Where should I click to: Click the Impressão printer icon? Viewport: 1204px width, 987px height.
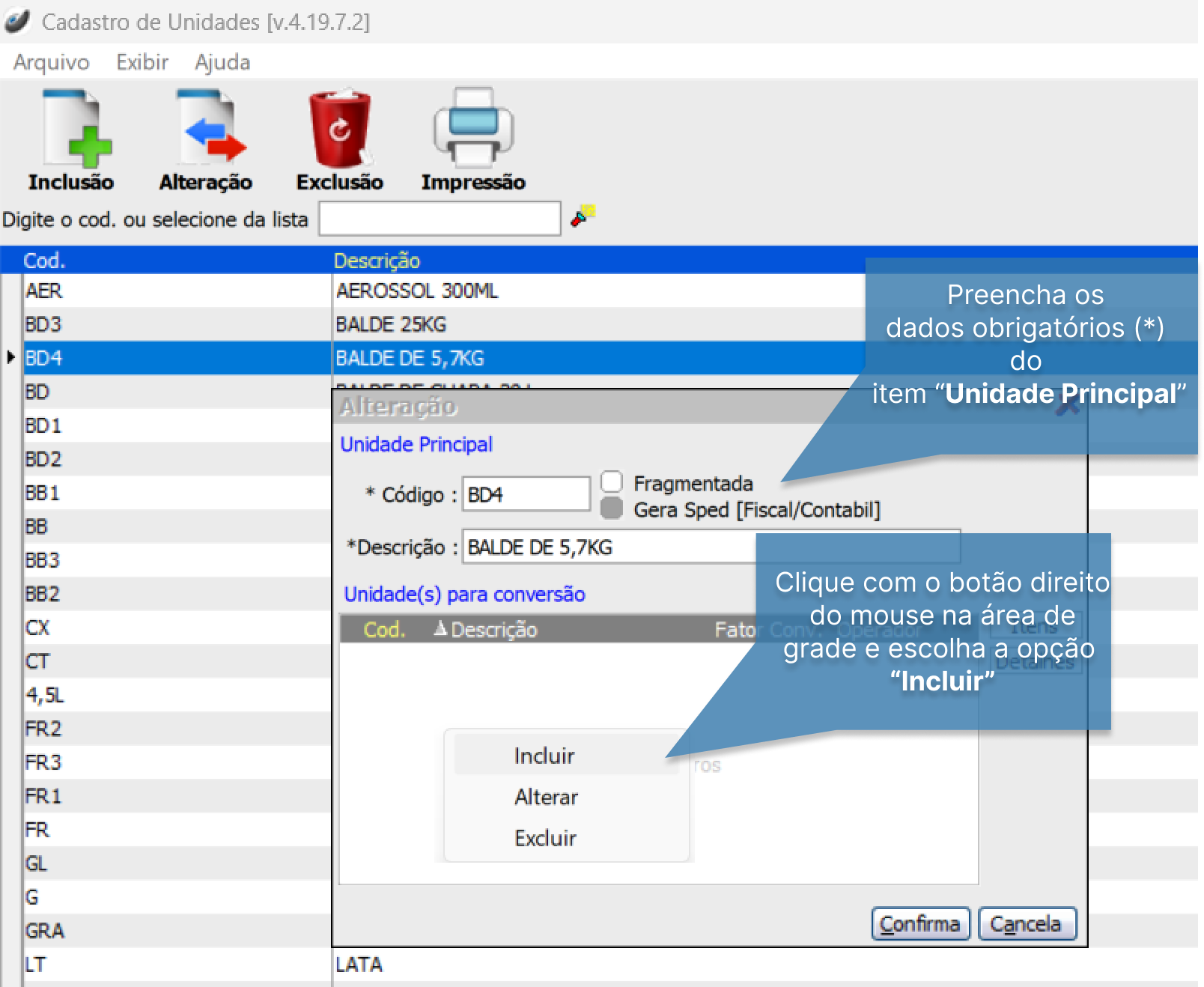(472, 129)
